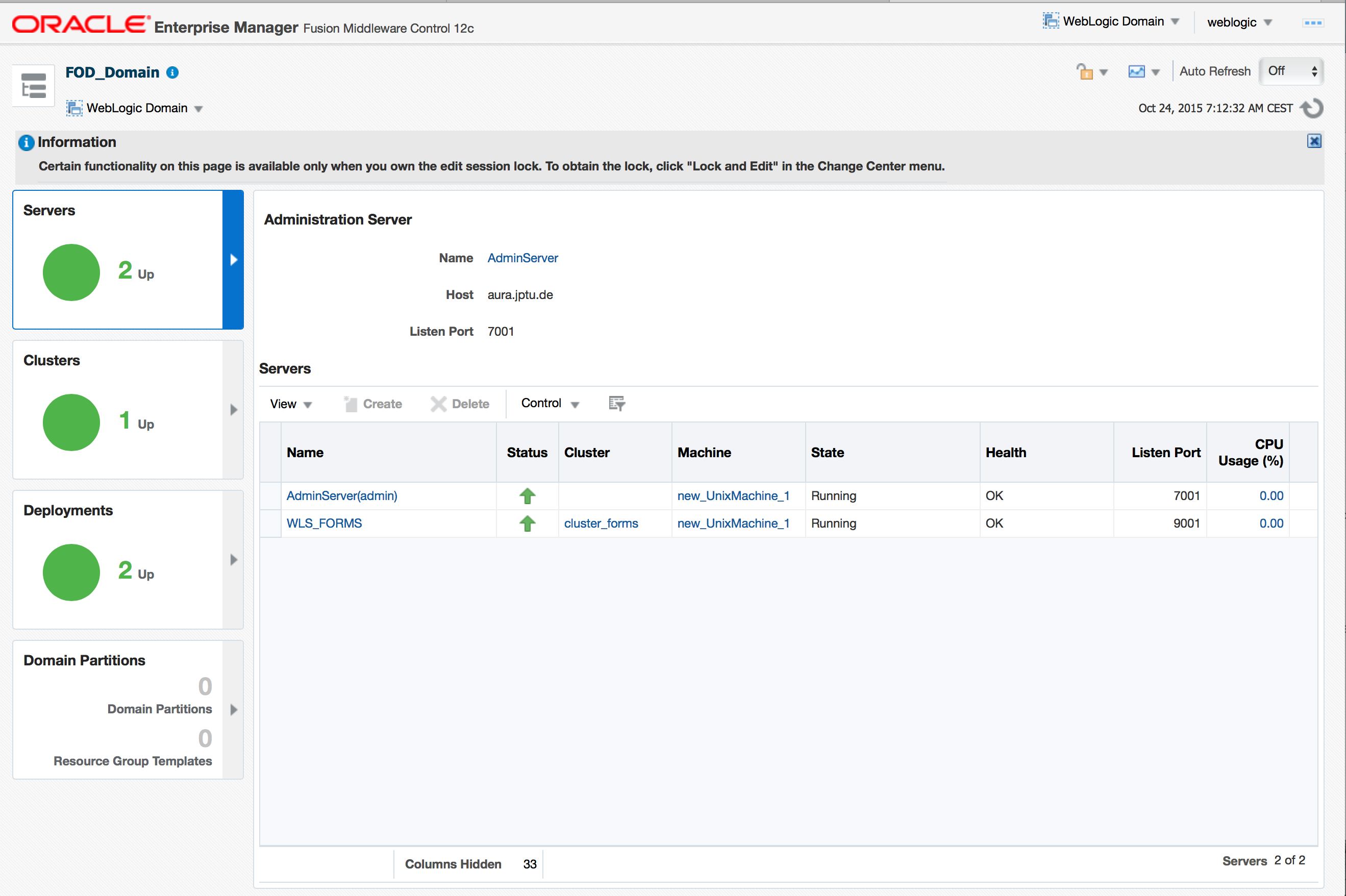Click the AdminServer name link

click(x=522, y=258)
